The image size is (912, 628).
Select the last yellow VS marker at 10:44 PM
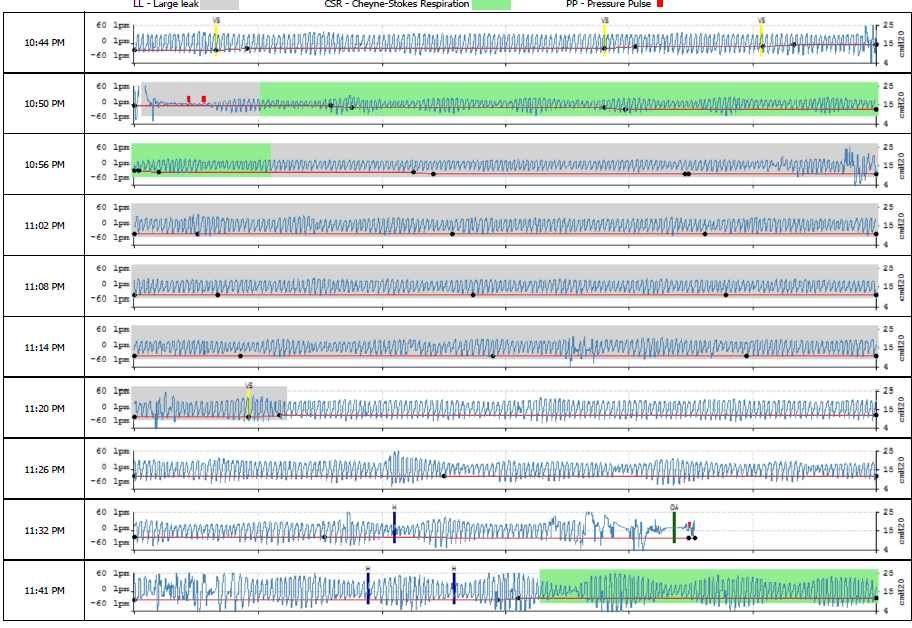(761, 40)
